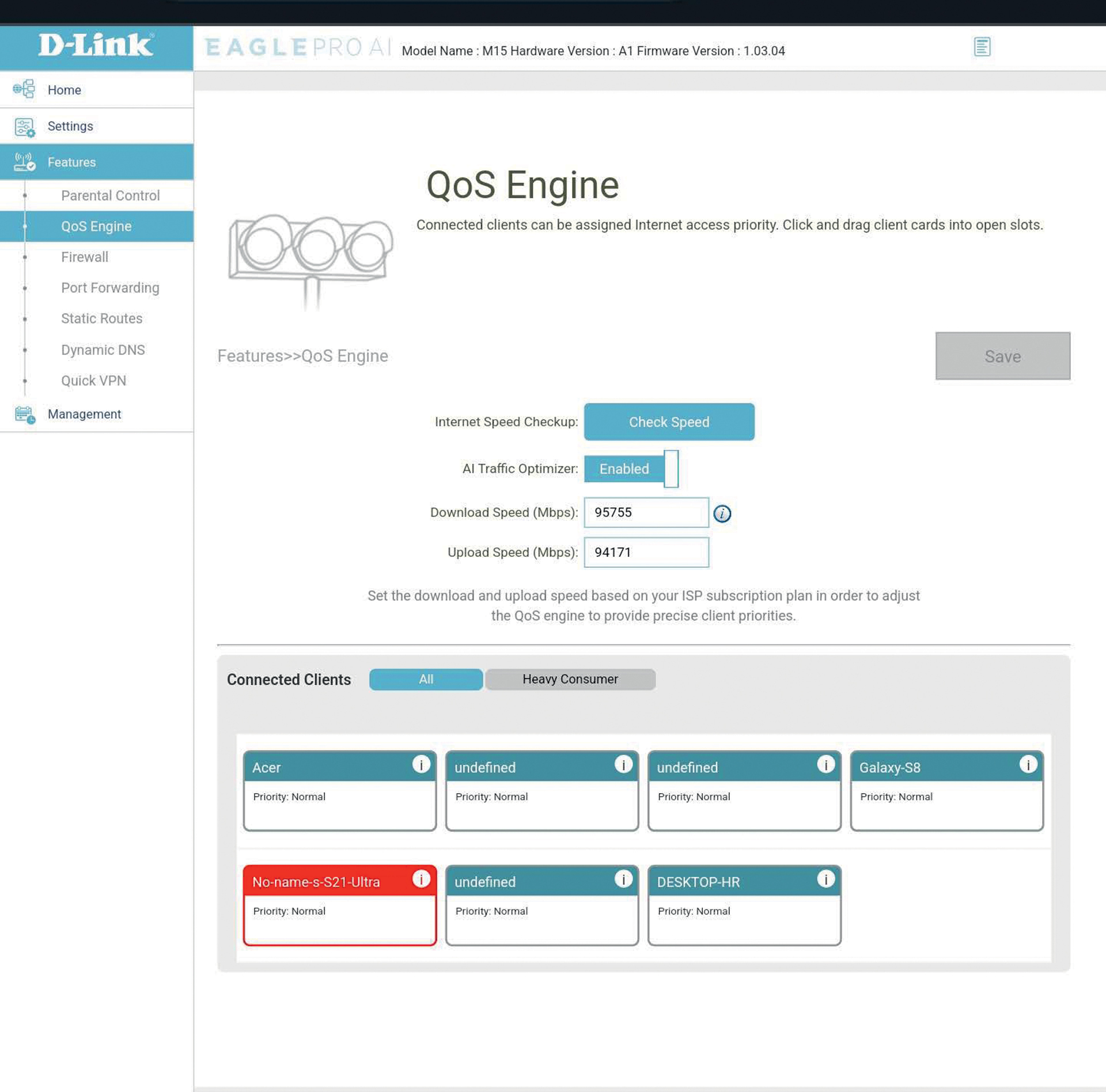Open Dynamic DNS settings
Screen dimensions: 1106x1092
pos(103,350)
